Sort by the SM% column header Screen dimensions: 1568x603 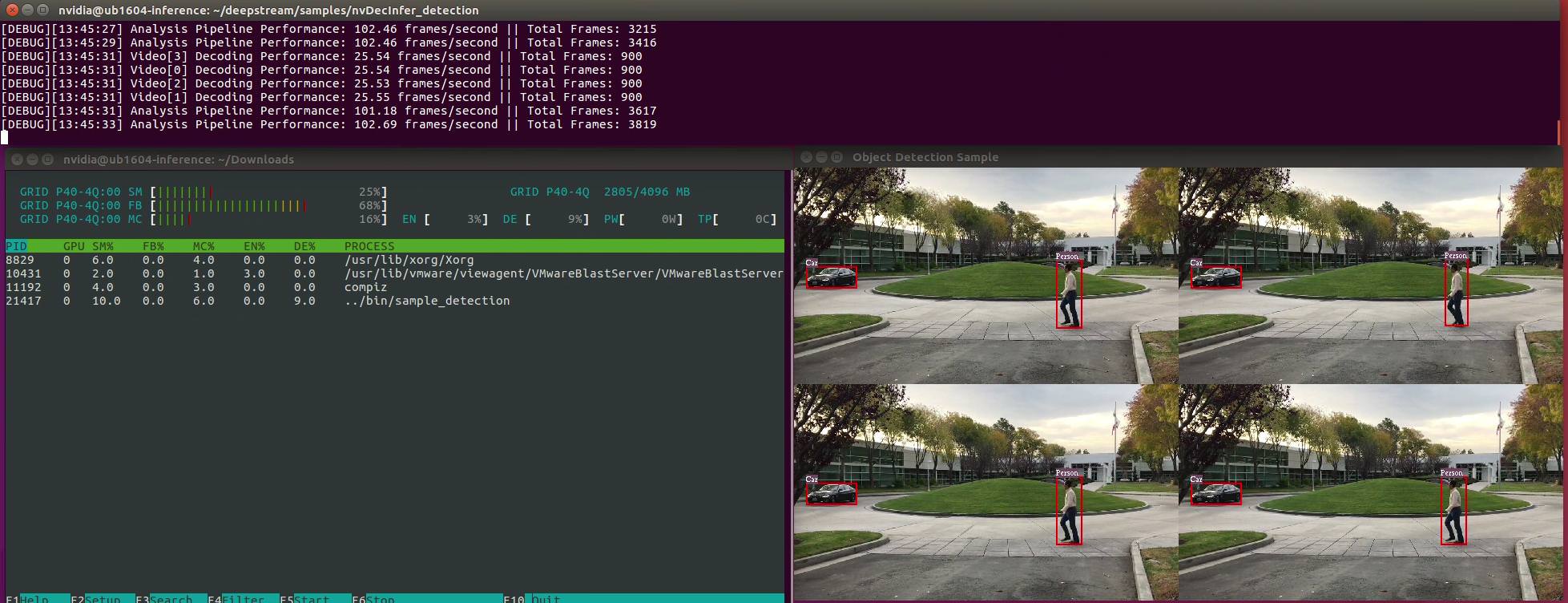tap(103, 246)
